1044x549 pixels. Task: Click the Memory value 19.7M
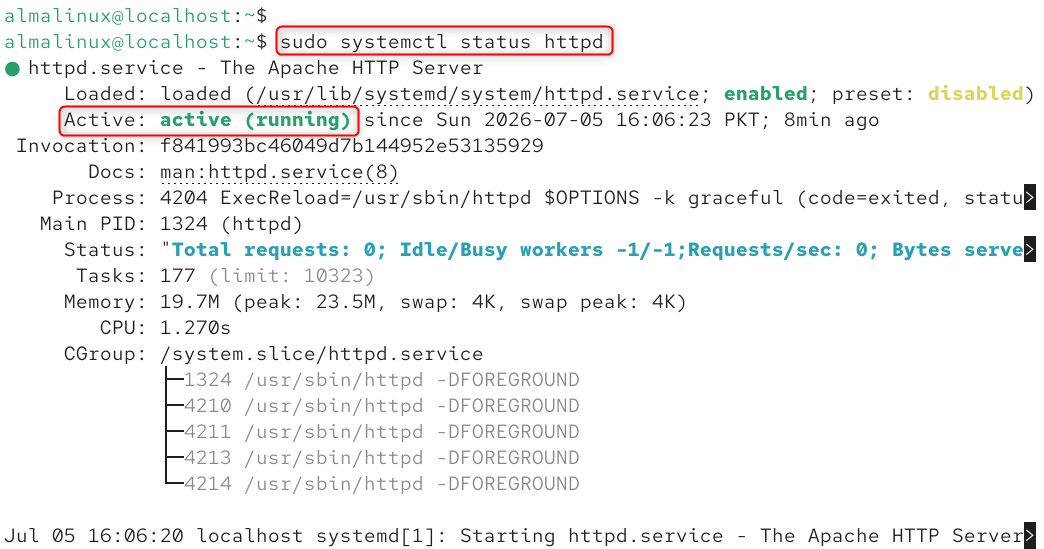coord(190,302)
